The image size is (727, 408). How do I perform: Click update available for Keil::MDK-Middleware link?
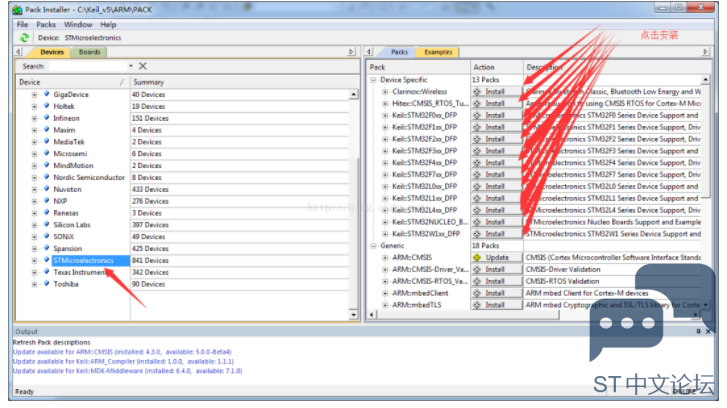click(x=128, y=371)
